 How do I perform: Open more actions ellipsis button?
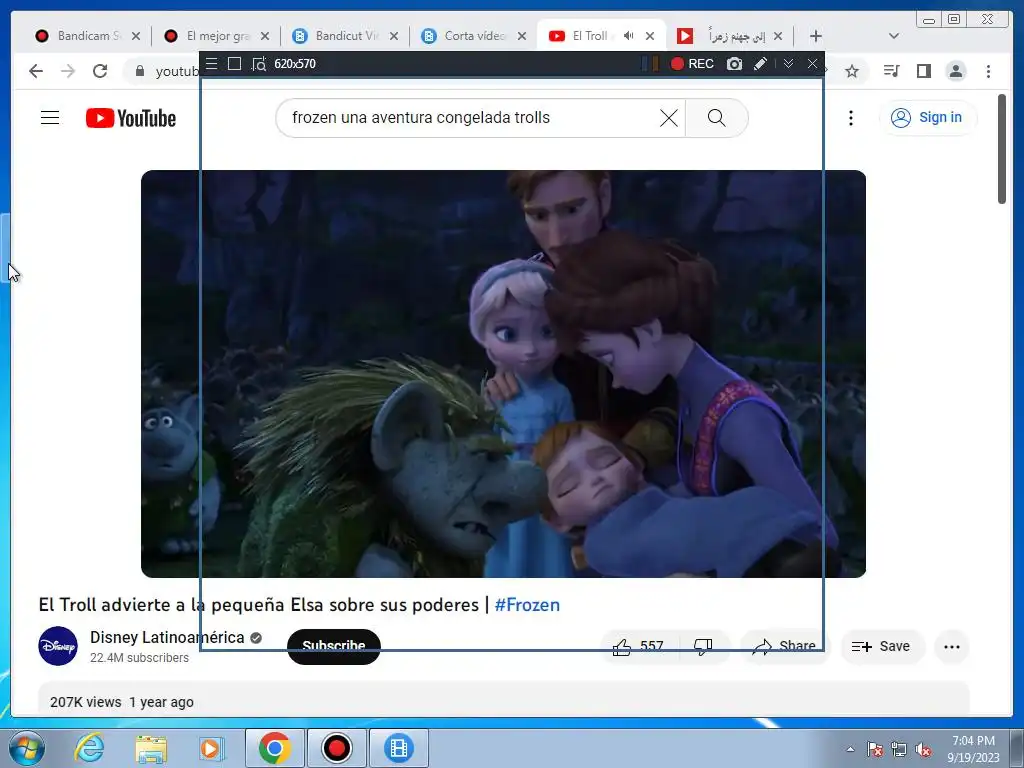click(x=952, y=647)
